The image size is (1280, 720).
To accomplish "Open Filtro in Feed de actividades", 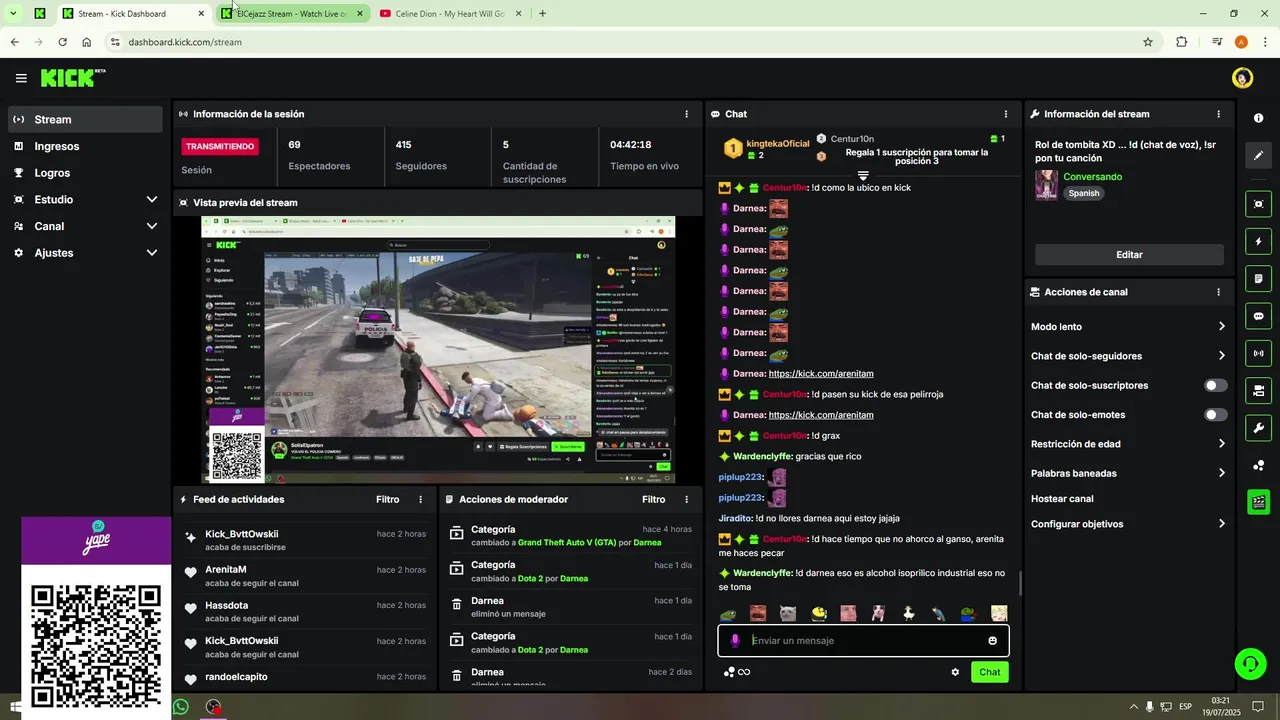I will click(387, 499).
